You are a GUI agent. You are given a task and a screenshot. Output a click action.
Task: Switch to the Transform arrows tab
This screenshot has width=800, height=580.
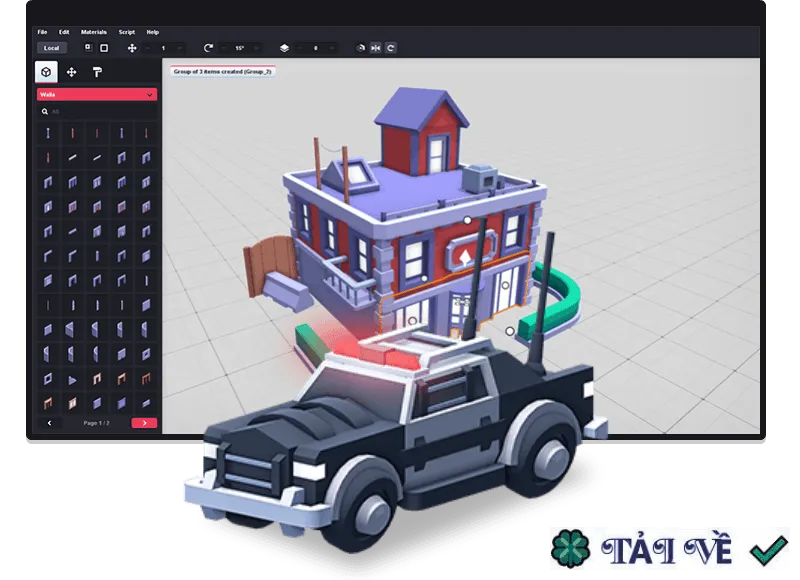point(71,72)
